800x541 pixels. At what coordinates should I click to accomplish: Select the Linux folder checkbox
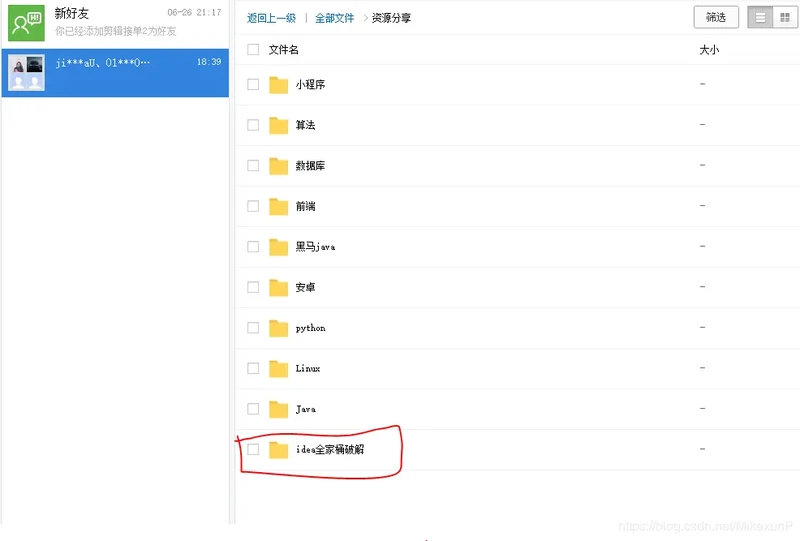[x=253, y=368]
